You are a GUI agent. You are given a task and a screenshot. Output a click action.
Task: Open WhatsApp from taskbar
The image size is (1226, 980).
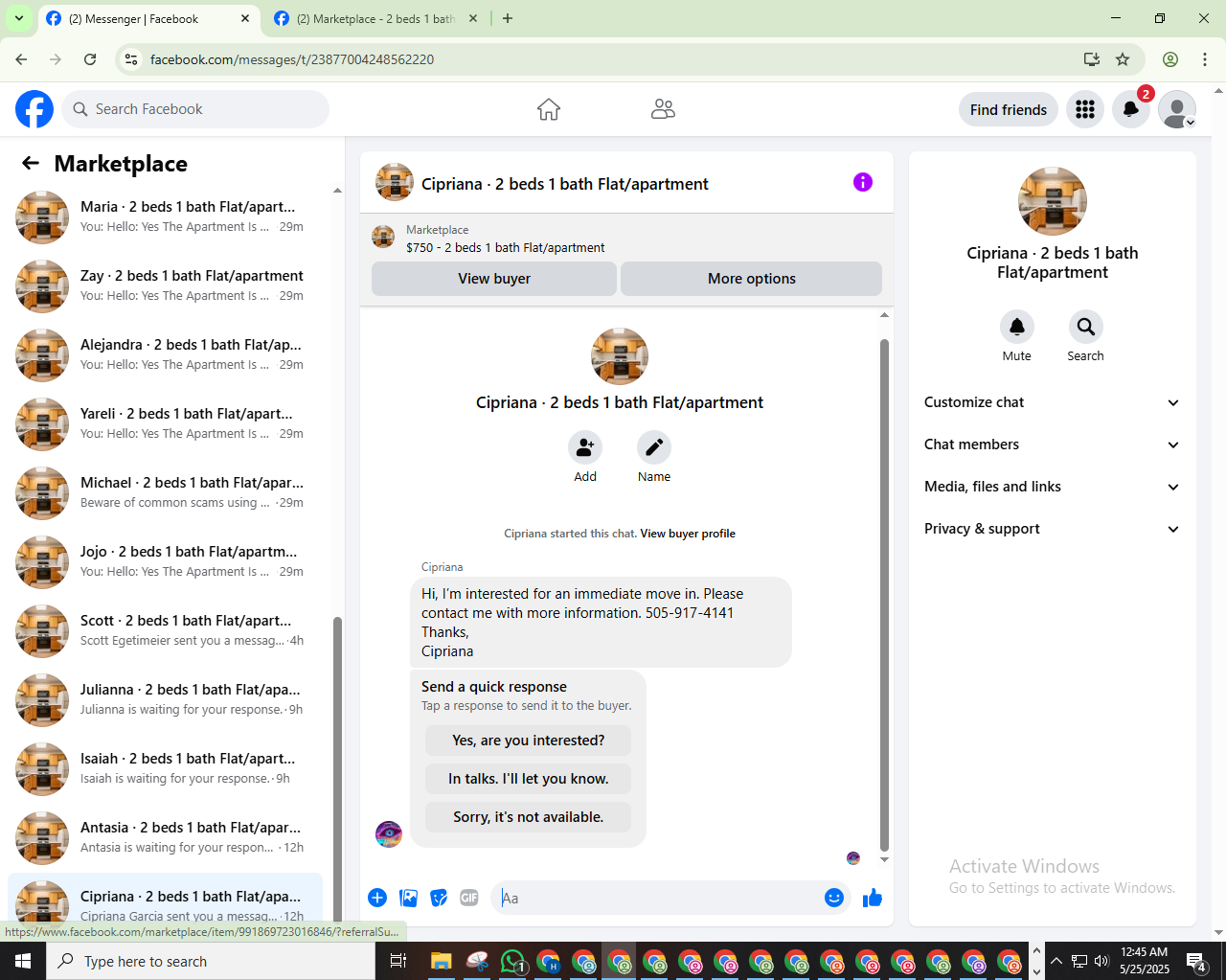coord(513,961)
